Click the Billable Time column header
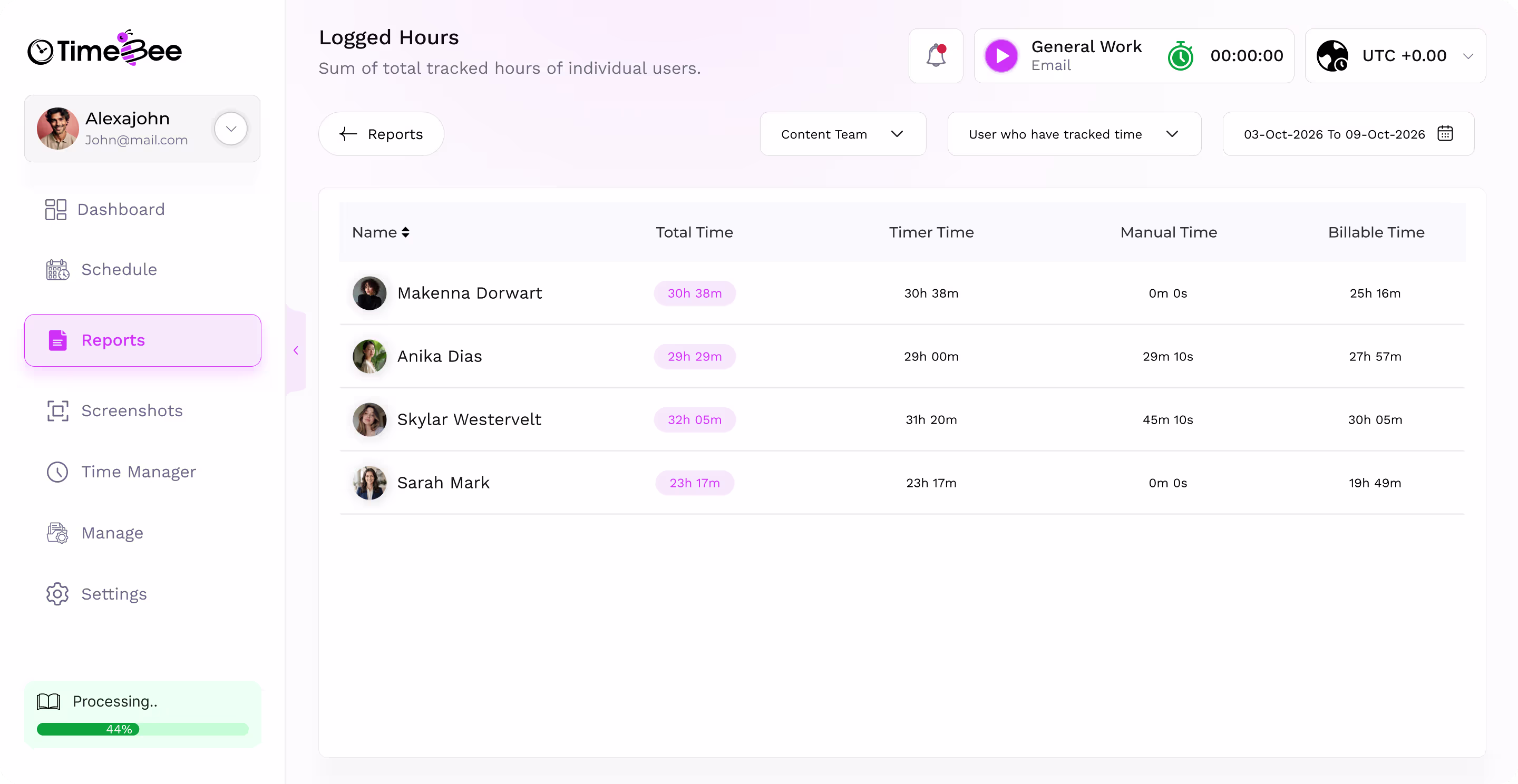1518x784 pixels. pos(1376,233)
